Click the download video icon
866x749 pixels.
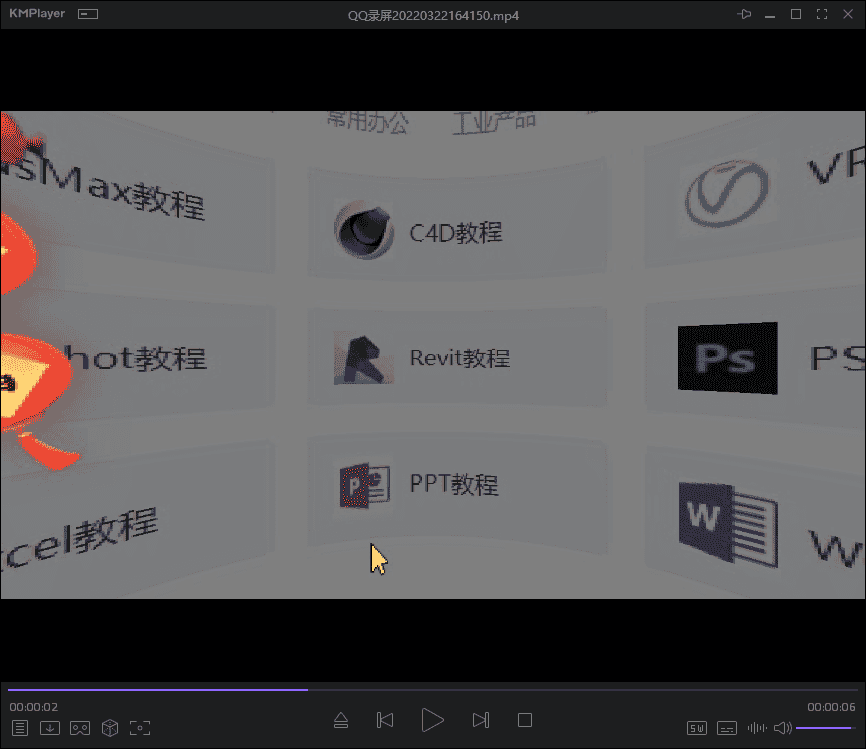pos(49,727)
